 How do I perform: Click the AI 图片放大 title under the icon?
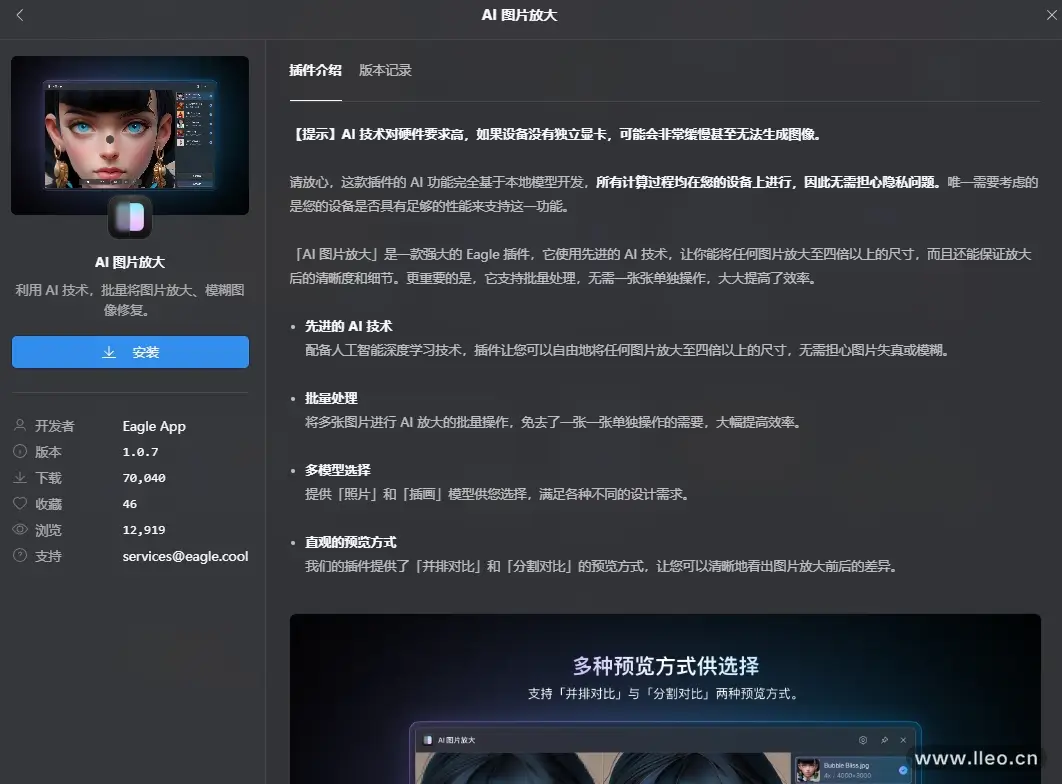[x=130, y=262]
